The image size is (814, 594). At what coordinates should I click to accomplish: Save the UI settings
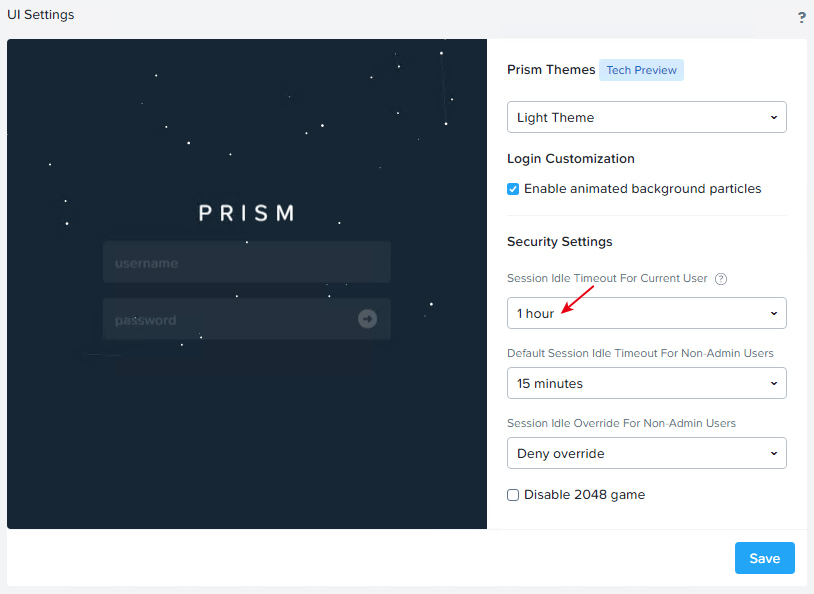coord(764,558)
